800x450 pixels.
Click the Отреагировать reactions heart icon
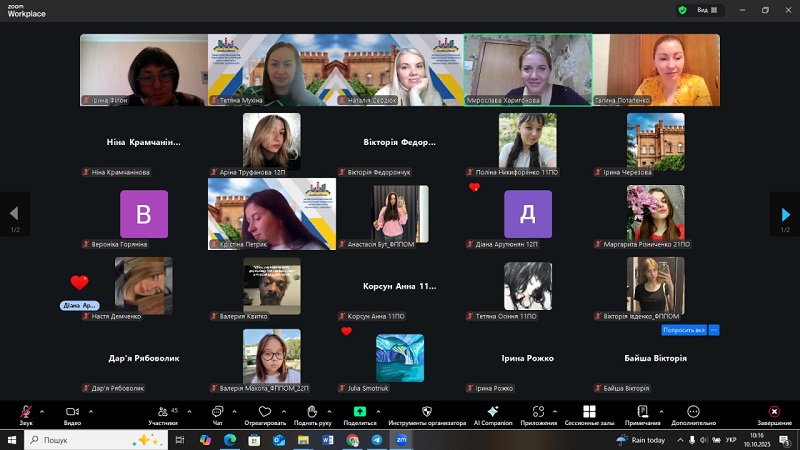coord(265,413)
